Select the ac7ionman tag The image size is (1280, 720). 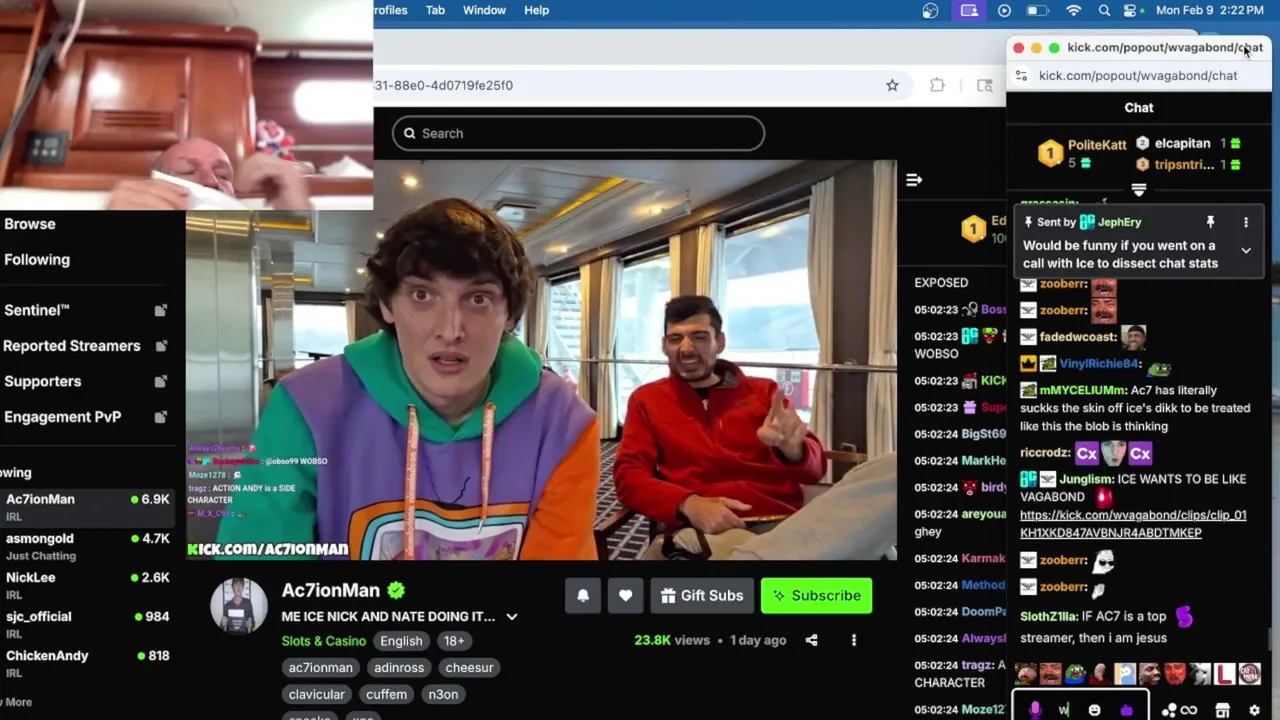[x=321, y=667]
